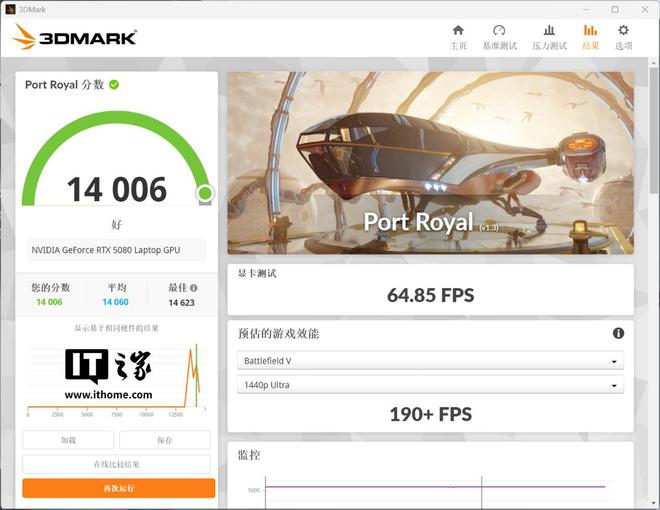Click the 平均 average score 14 060
The image size is (660, 510).
coord(115,302)
